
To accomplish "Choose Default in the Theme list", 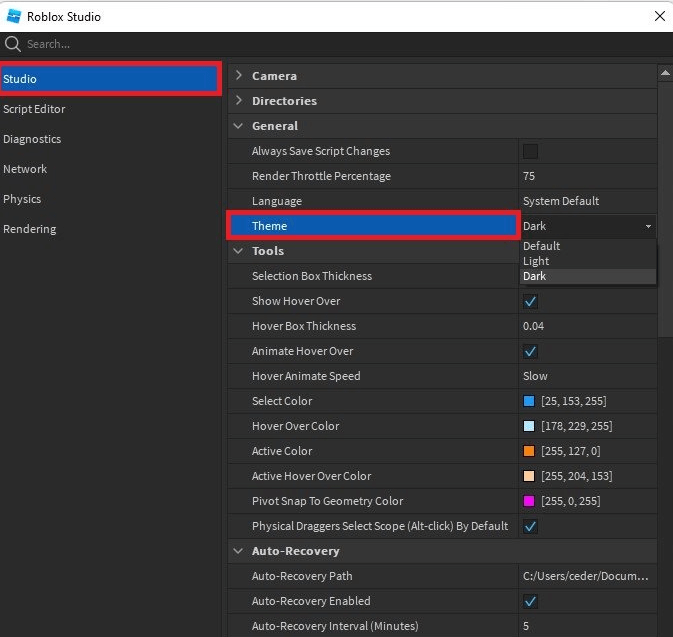I will [588, 246].
